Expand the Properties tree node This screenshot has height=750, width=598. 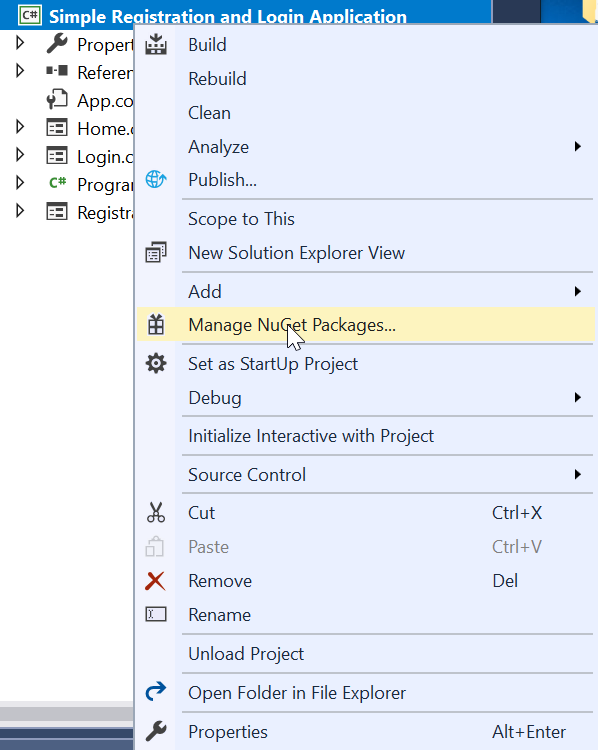[20, 43]
